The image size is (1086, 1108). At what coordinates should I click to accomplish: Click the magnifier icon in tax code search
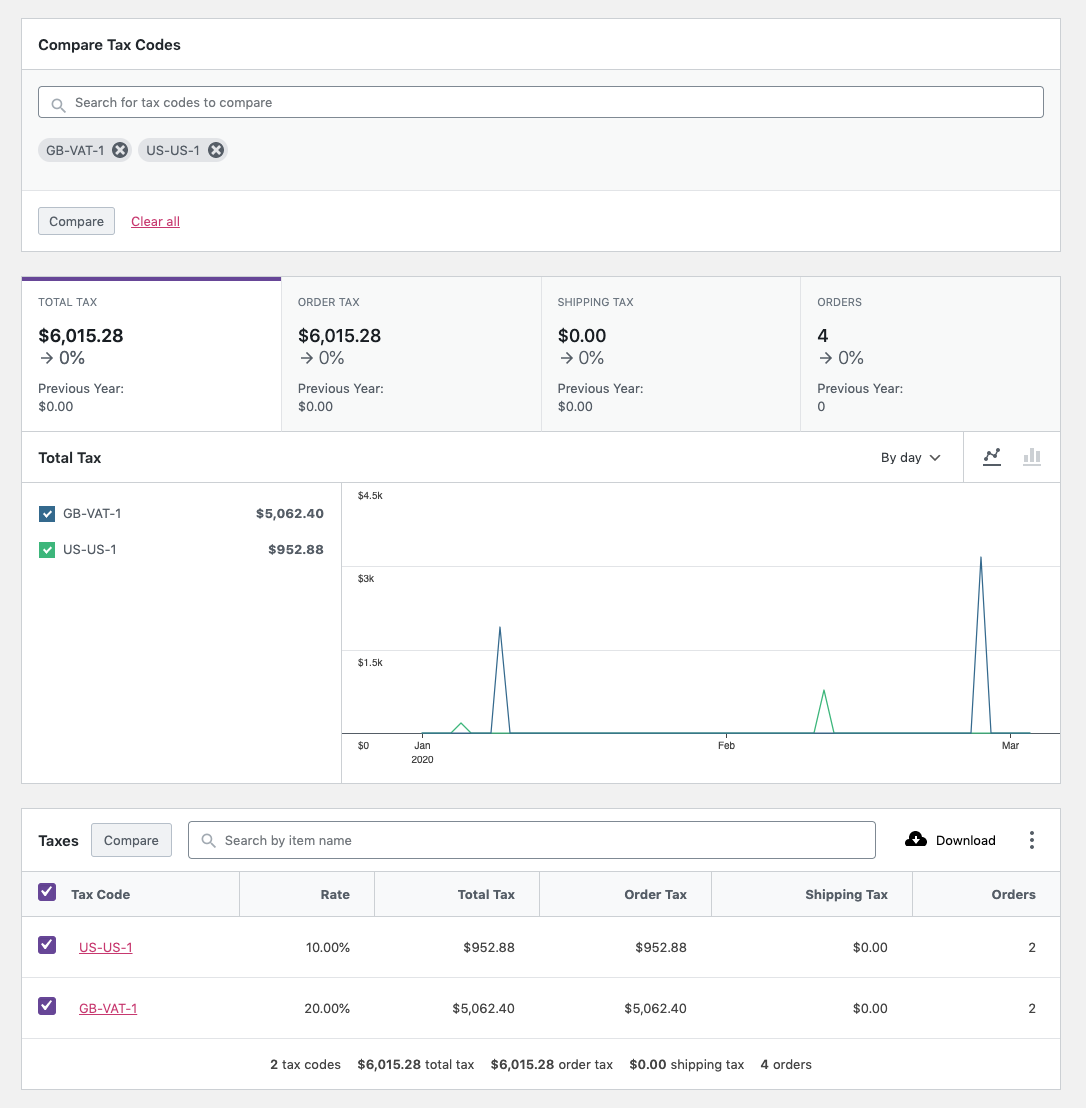[x=59, y=105]
